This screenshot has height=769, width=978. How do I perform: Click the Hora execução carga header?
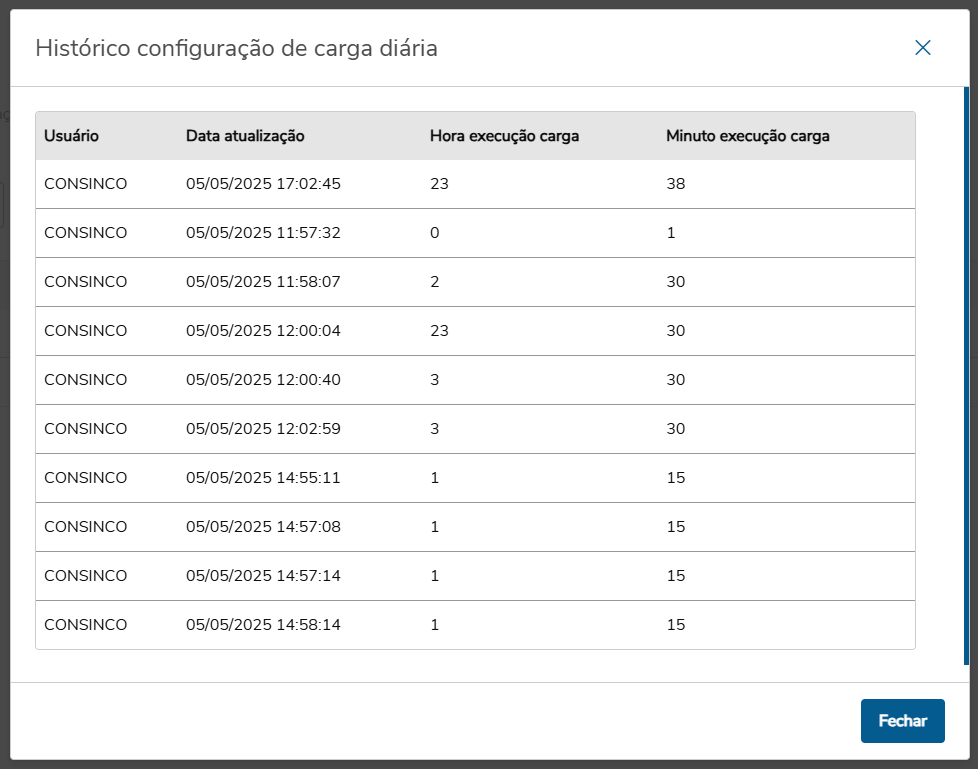[504, 136]
